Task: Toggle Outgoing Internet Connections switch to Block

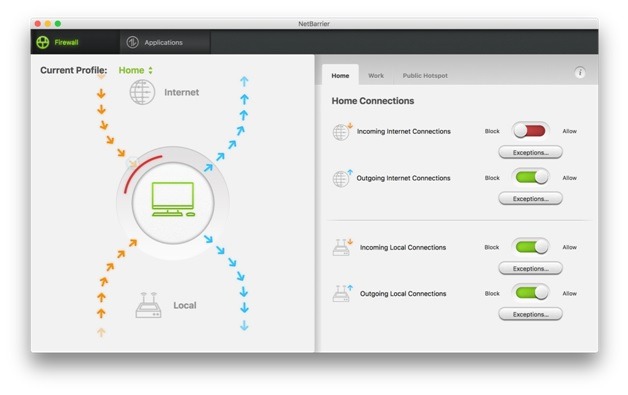Action: pyautogui.click(x=530, y=177)
